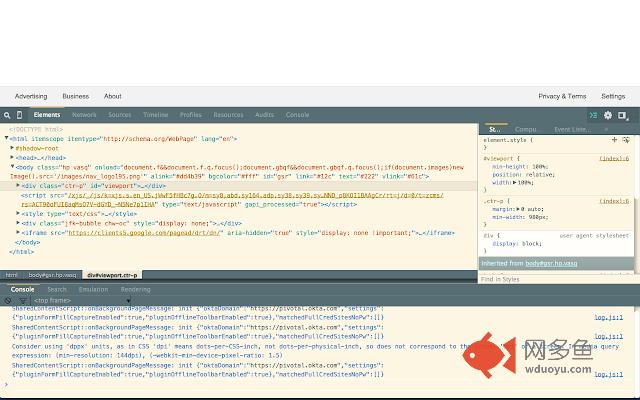Select the drawer Console tab
This screenshot has height=400, width=640.
pyautogui.click(x=22, y=289)
